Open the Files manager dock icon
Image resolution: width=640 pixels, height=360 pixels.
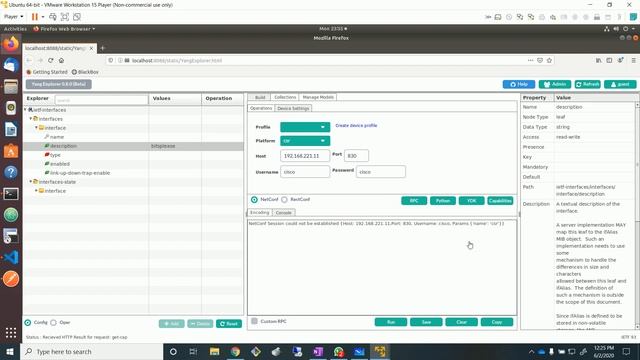click(x=11, y=87)
